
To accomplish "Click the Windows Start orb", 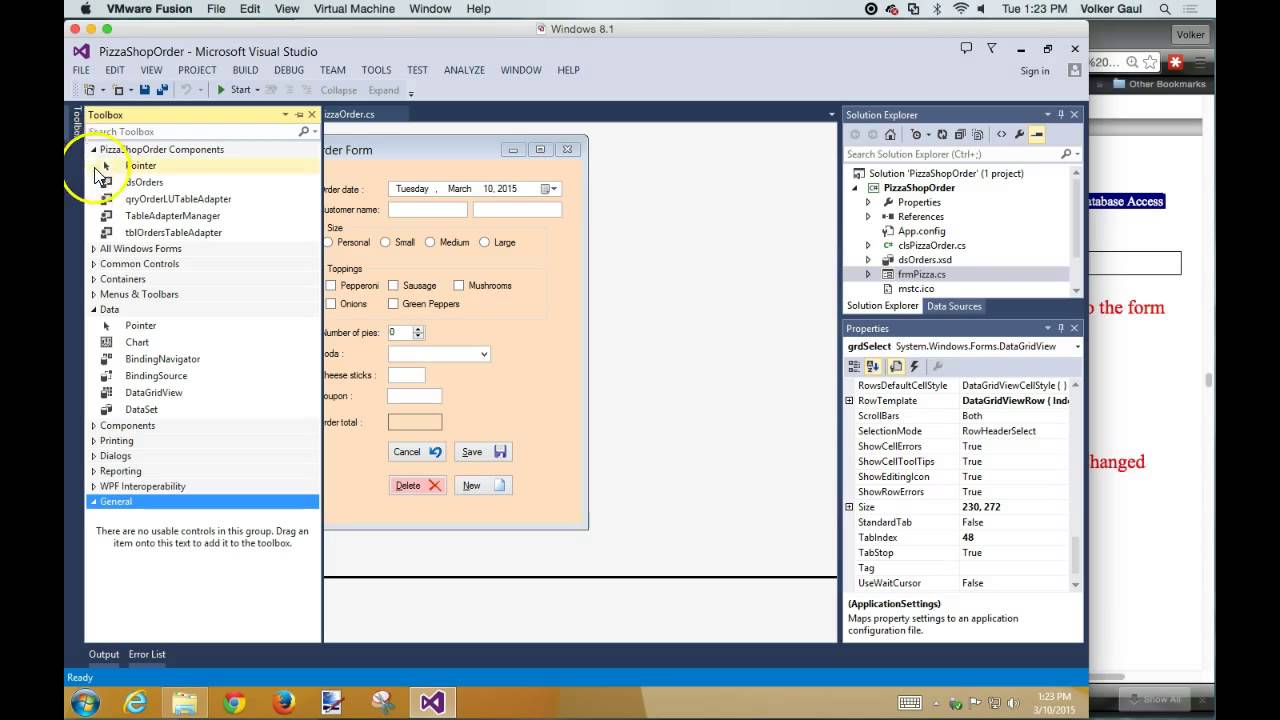I will click(x=84, y=703).
